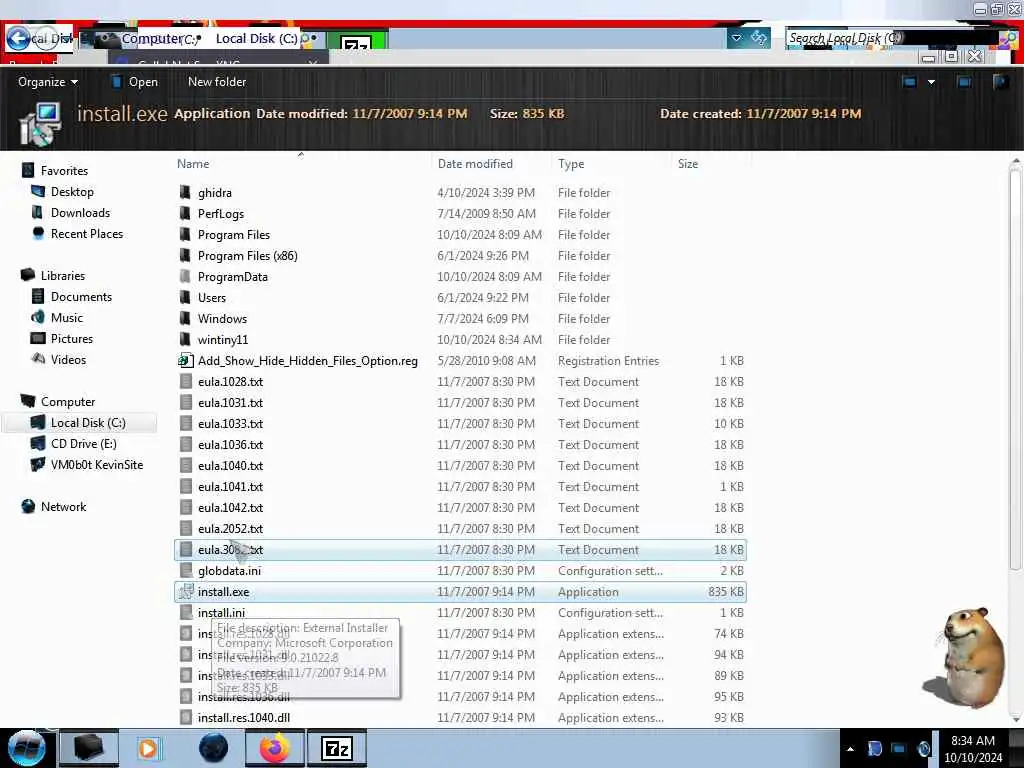The image size is (1024, 768).
Task: Show hidden tray icons arrow
Action: (x=850, y=748)
